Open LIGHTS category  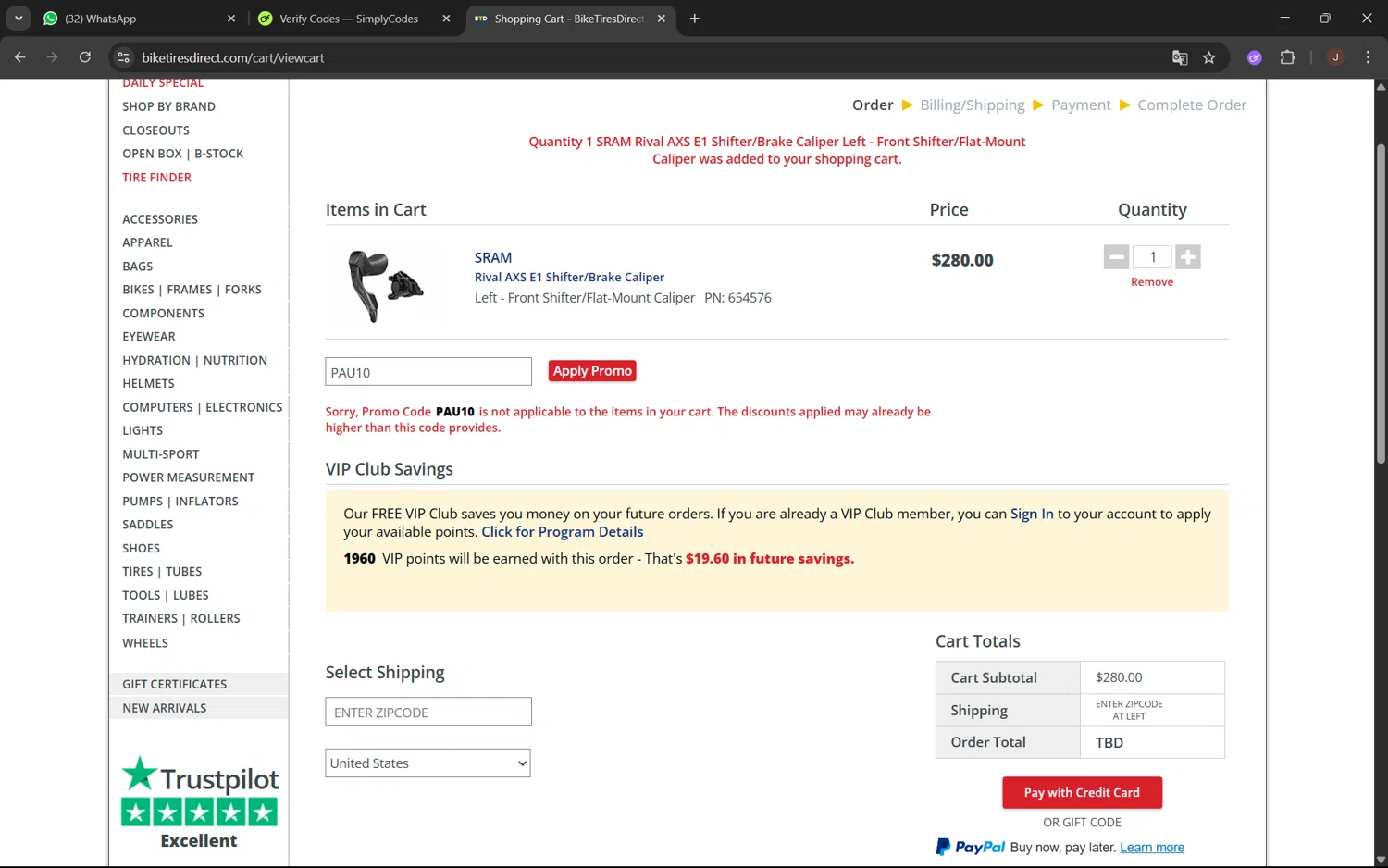(x=143, y=430)
